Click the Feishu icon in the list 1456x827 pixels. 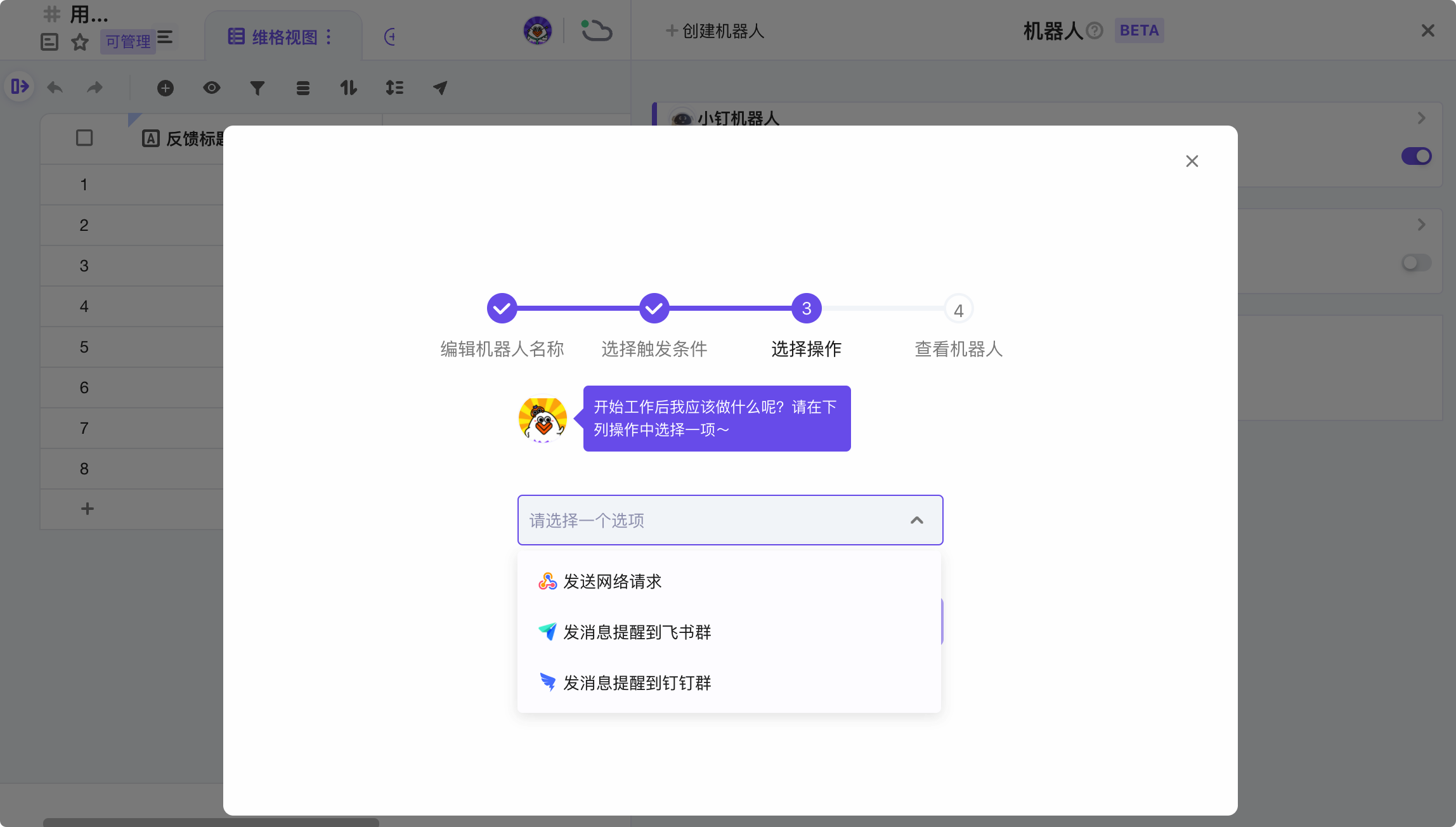coord(548,632)
